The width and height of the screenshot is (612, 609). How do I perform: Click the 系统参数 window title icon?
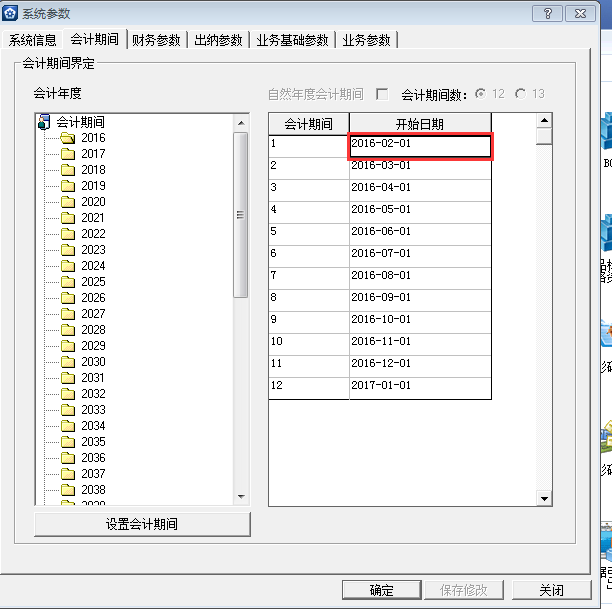[x=11, y=12]
